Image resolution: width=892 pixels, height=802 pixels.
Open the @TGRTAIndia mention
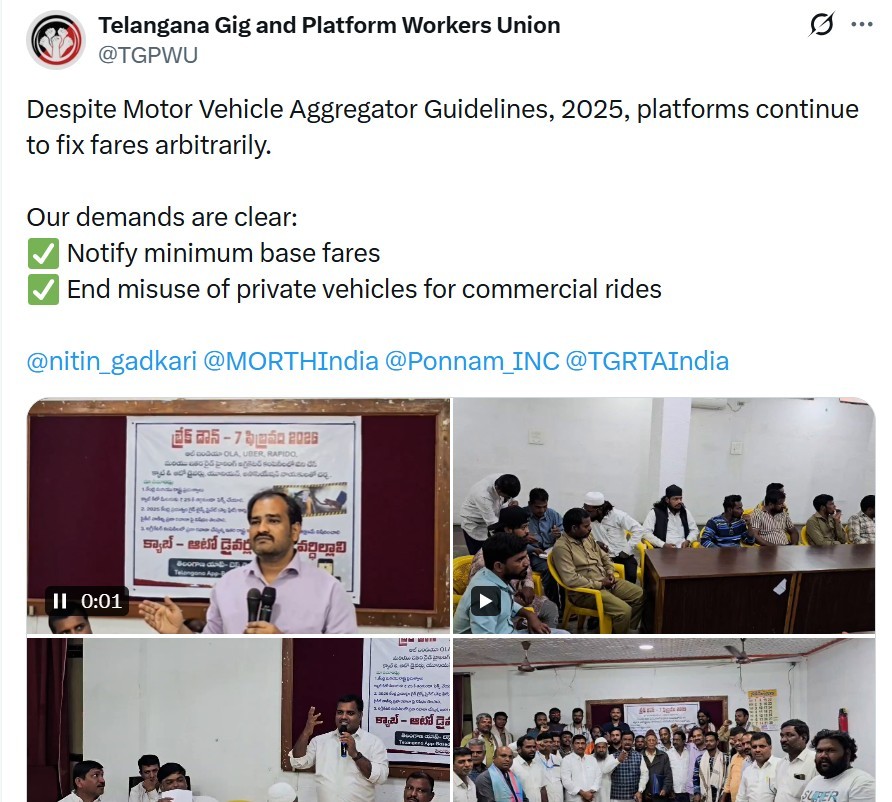tap(647, 361)
